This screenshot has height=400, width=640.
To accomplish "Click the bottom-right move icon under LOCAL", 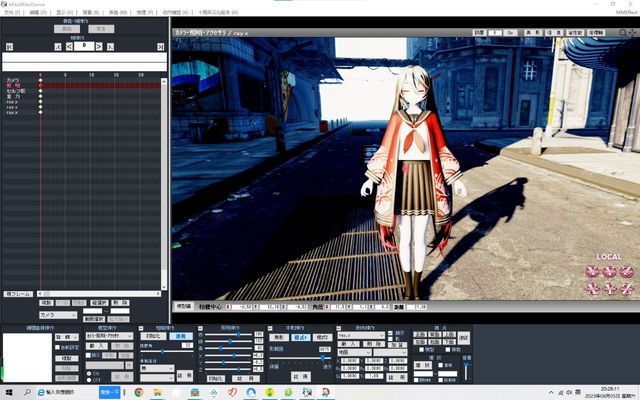I will [624, 288].
